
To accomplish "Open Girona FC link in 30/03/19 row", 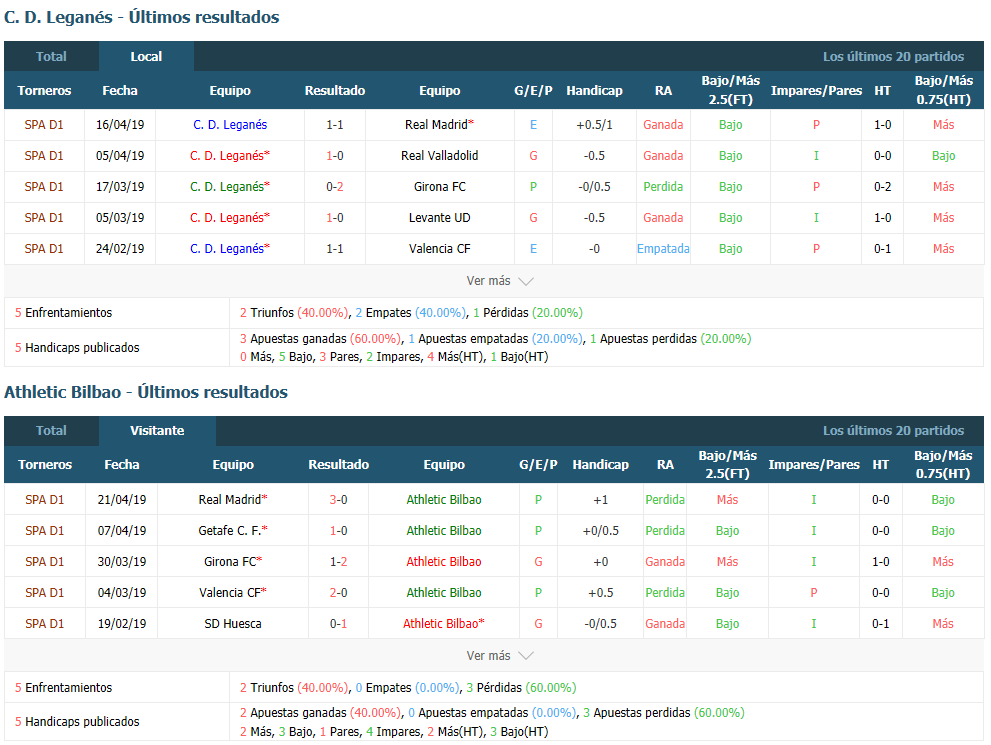I will point(233,561).
